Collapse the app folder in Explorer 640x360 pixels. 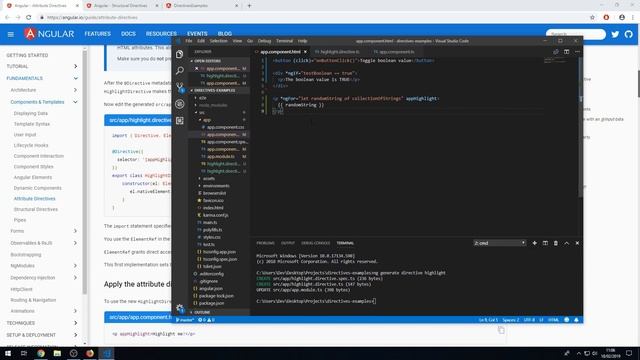[x=207, y=120]
